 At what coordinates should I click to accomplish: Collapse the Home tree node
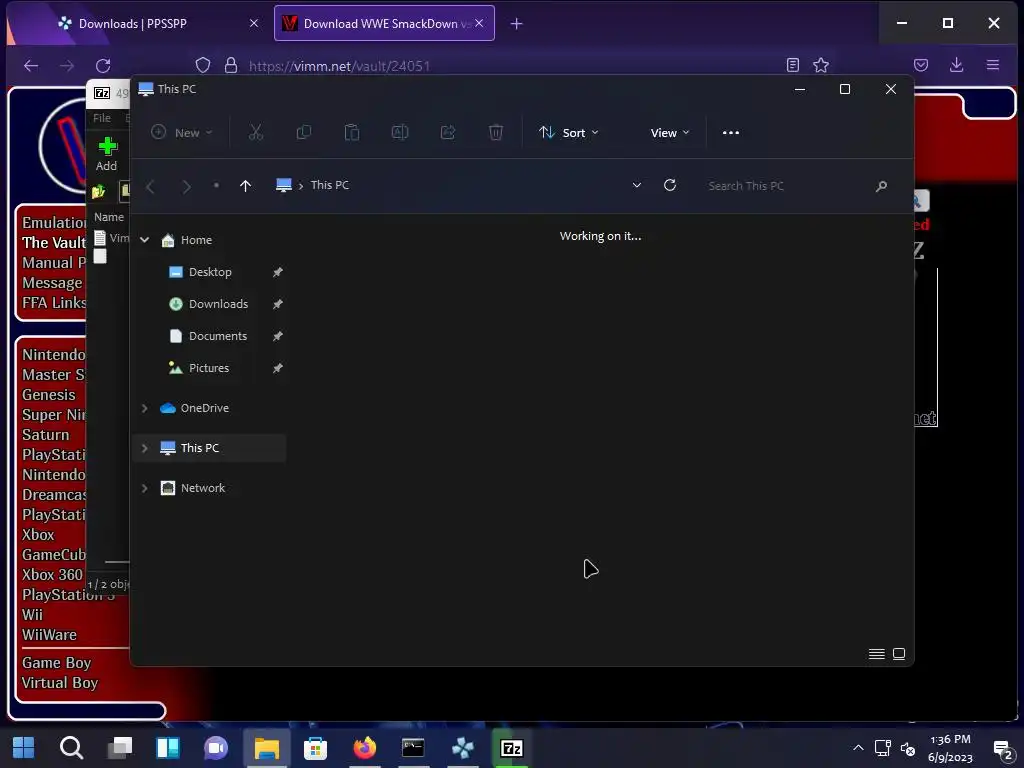coord(145,240)
